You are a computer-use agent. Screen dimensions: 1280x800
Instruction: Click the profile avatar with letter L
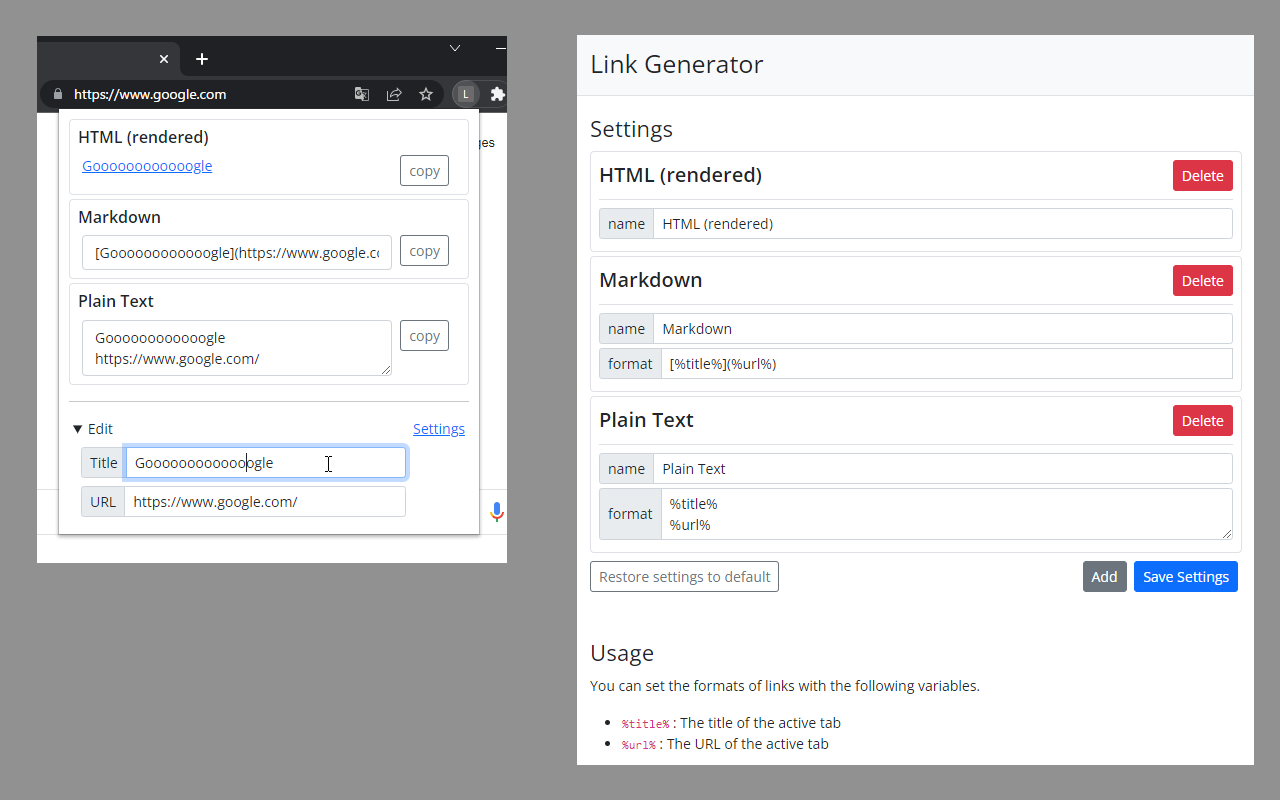[x=465, y=93]
